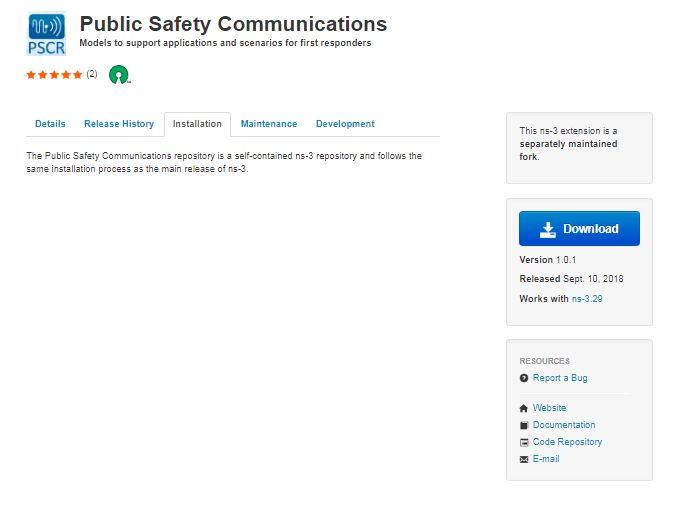Click the fifth orange rating star
The height and width of the screenshot is (523, 685).
tap(78, 75)
